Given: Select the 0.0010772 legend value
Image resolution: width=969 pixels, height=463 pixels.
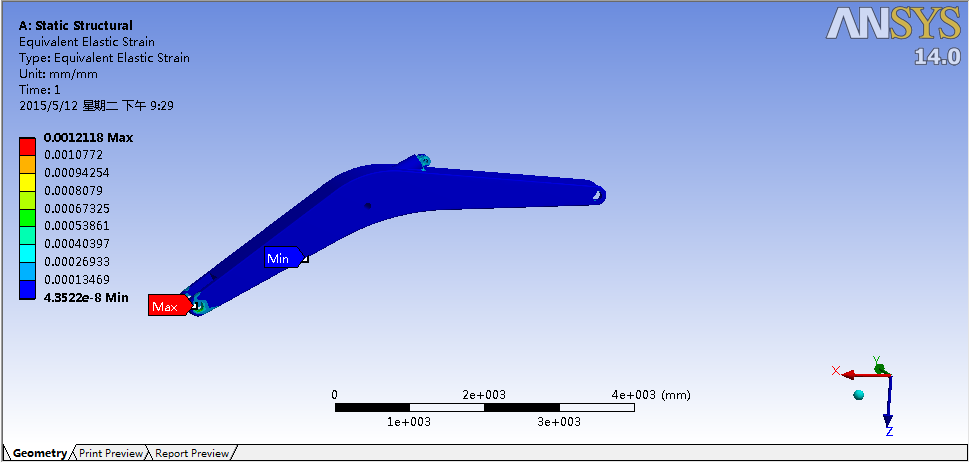Looking at the screenshot, I should (73, 155).
